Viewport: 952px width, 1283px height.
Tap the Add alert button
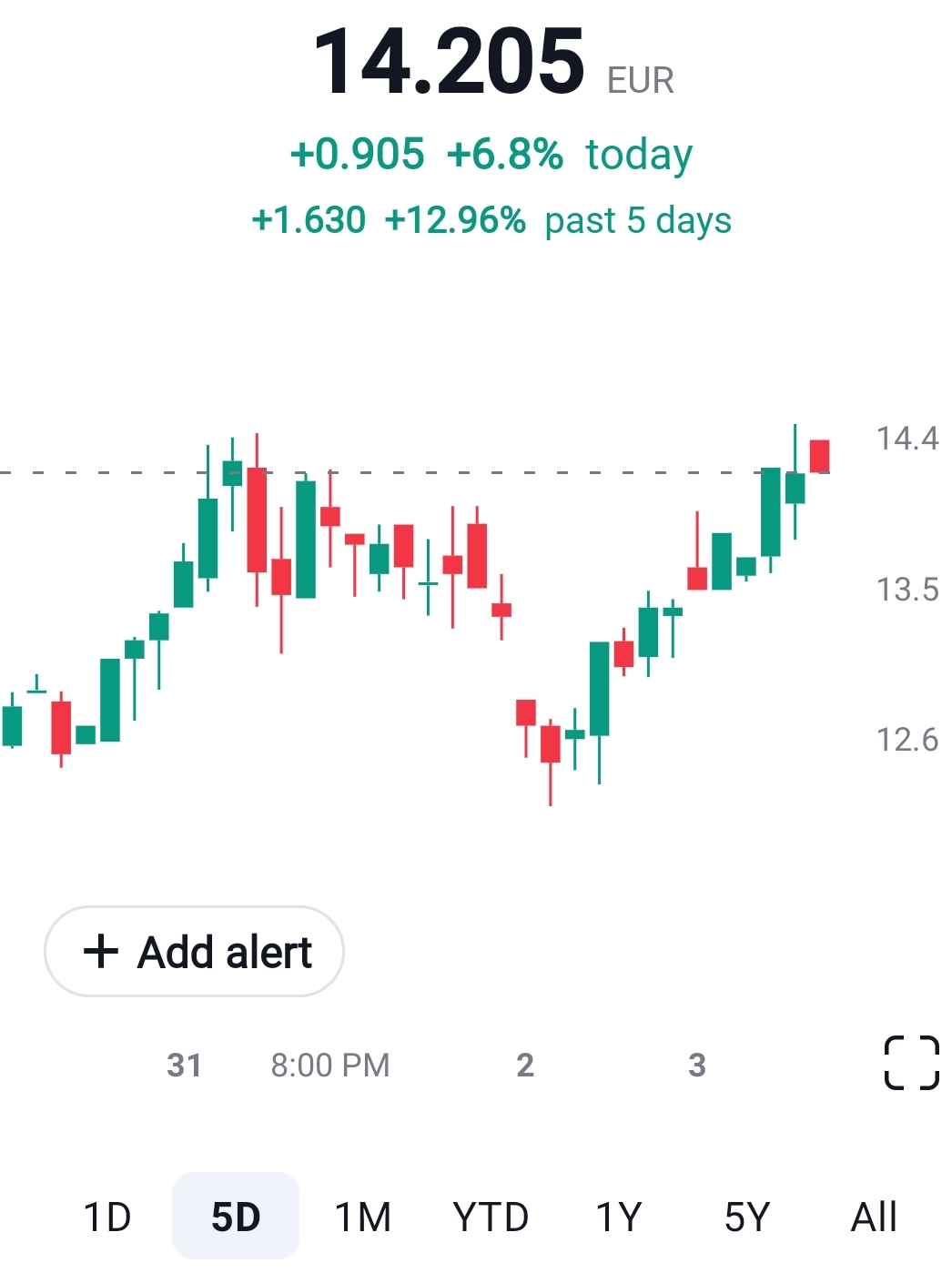194,952
